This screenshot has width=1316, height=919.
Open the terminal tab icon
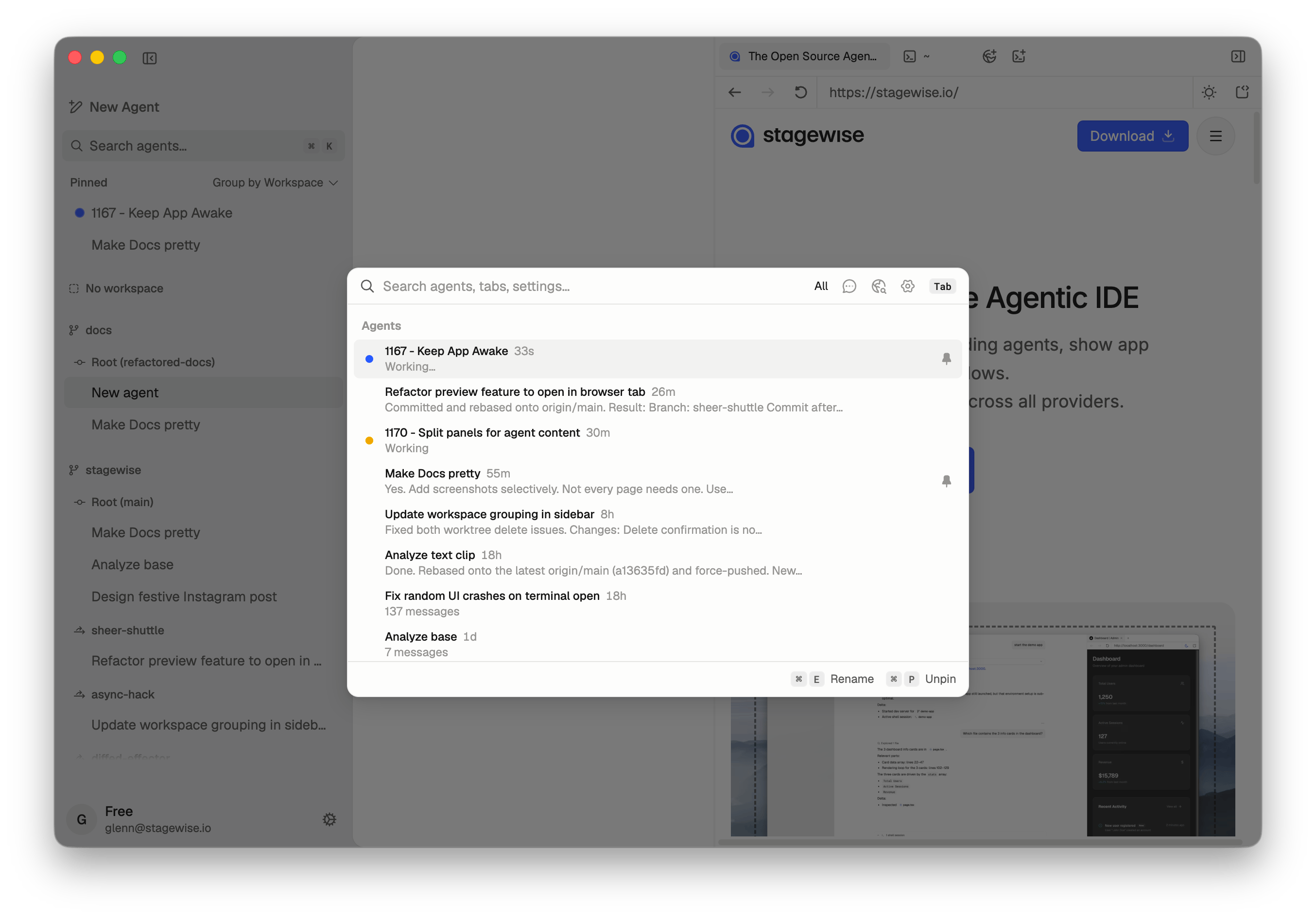point(909,56)
